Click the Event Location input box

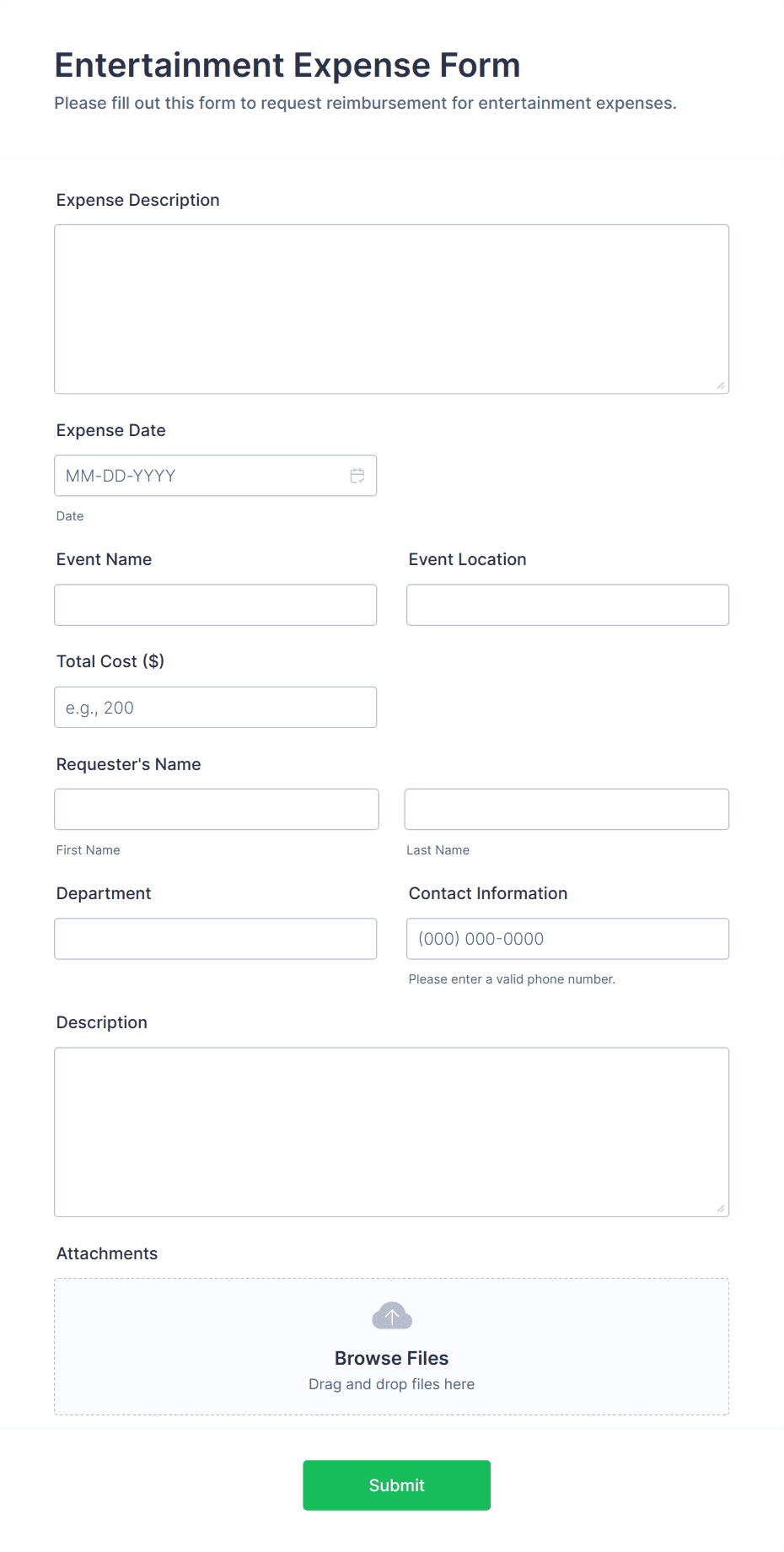point(567,605)
